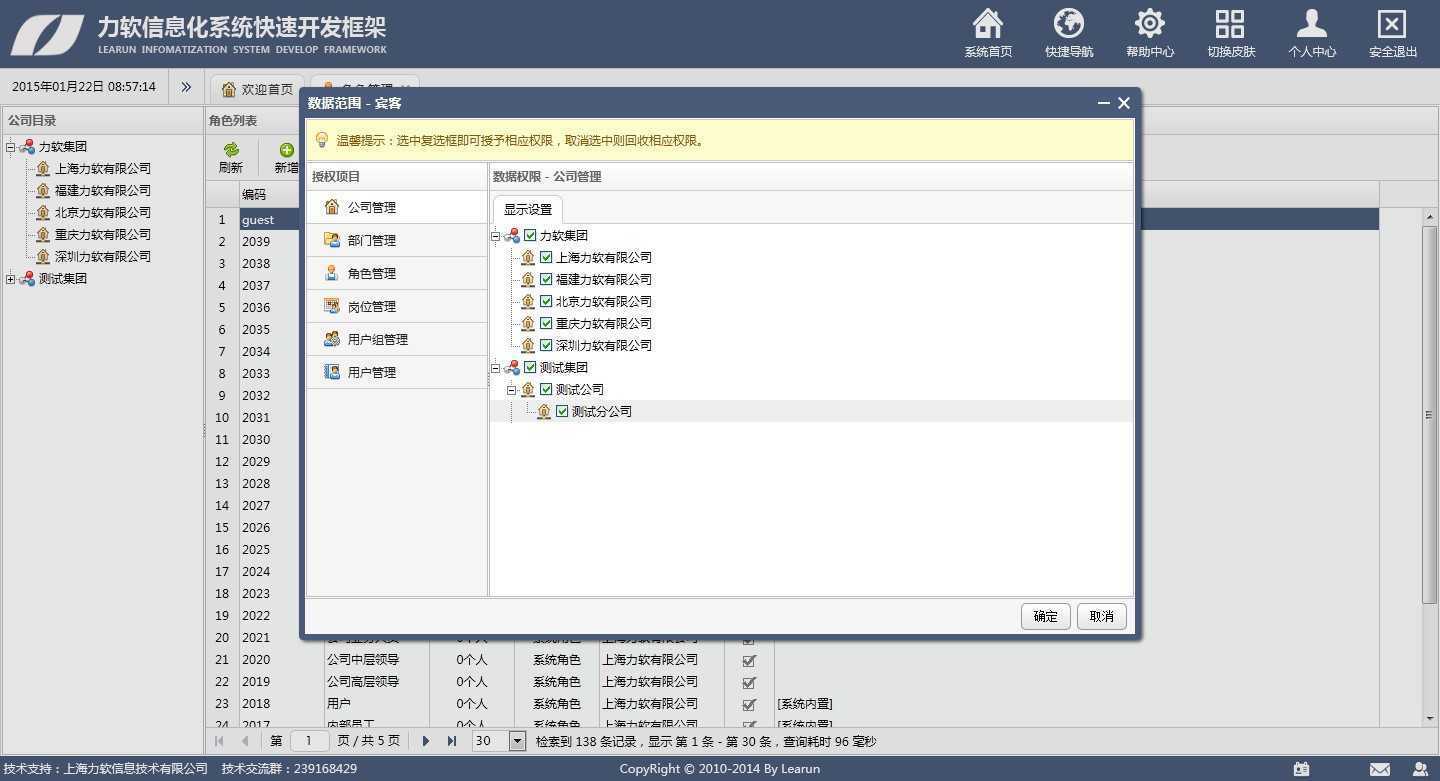Uncheck 力软集团 checkbox in dialog tree
The height and width of the screenshot is (781, 1440).
pos(530,235)
